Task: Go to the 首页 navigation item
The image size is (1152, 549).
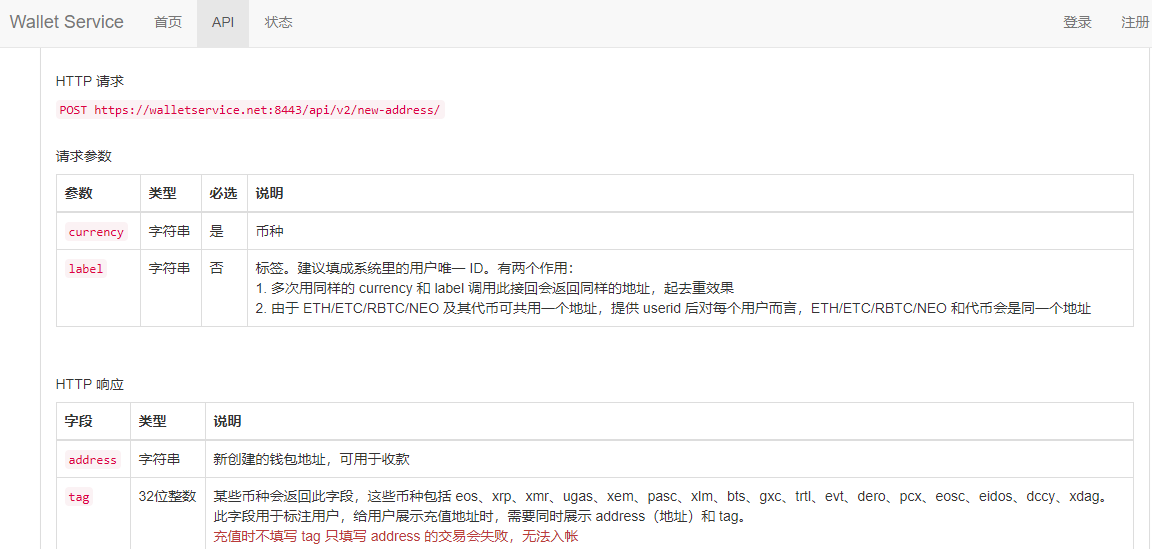Action: tap(168, 22)
